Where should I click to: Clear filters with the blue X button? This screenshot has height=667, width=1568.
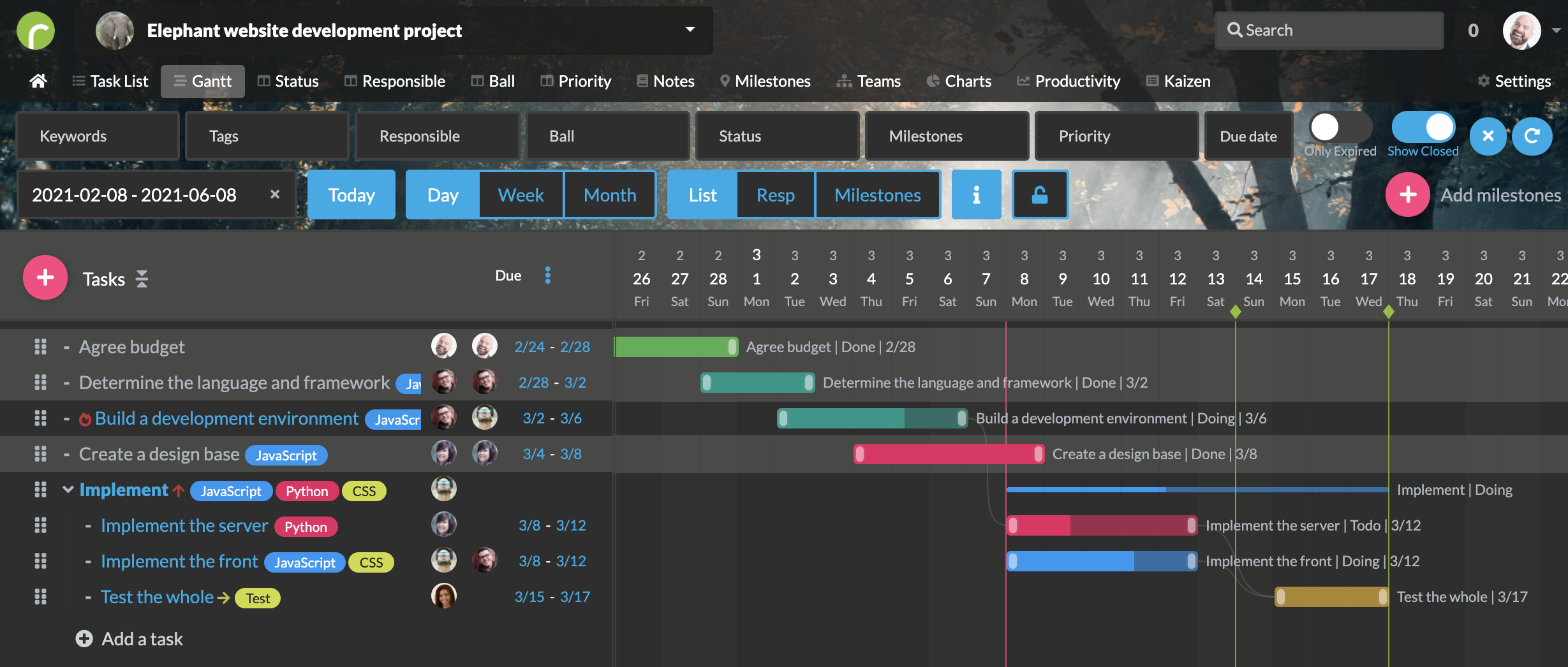[1488, 136]
